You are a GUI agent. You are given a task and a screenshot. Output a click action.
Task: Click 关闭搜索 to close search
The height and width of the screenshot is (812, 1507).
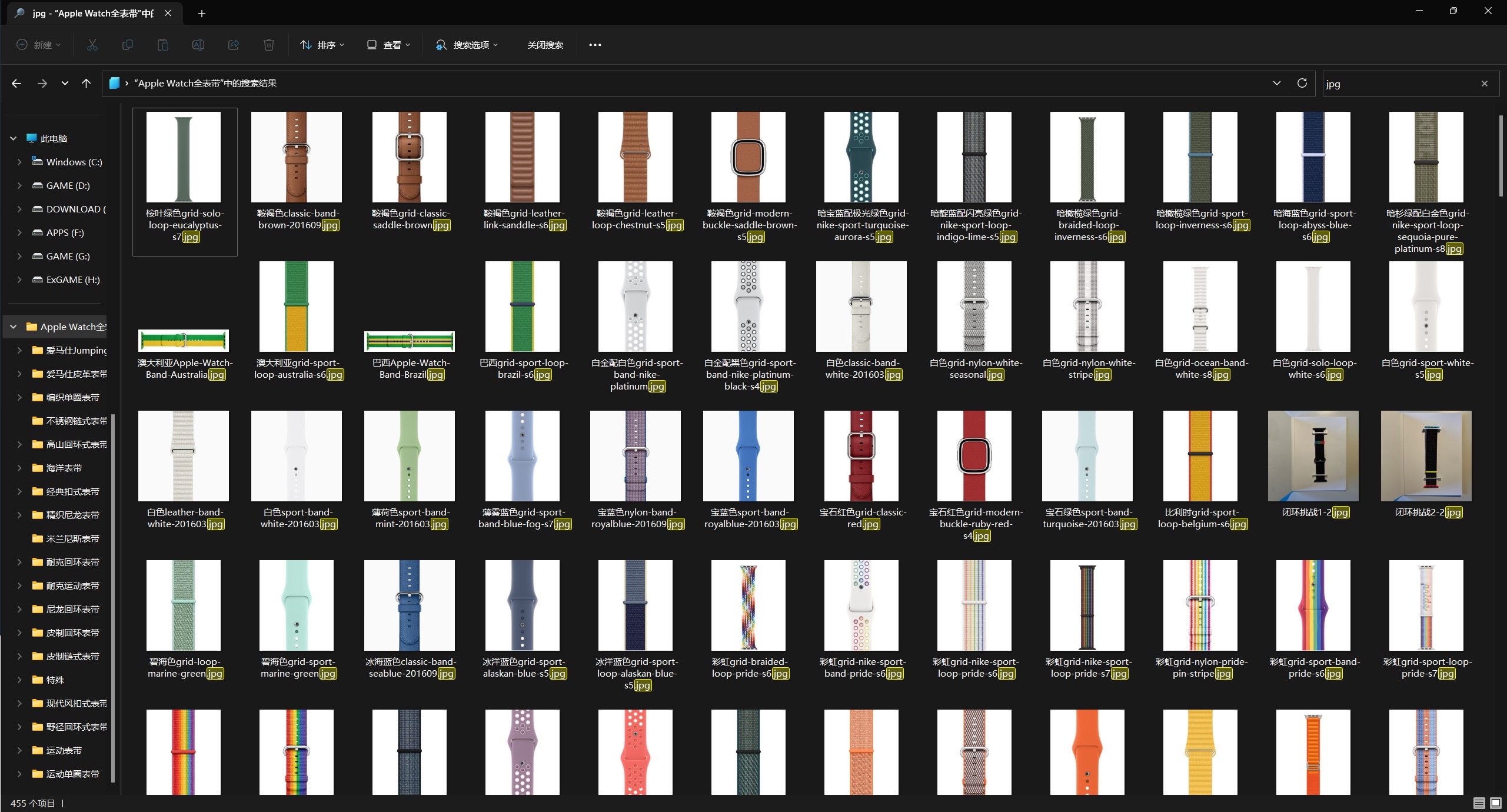click(545, 45)
